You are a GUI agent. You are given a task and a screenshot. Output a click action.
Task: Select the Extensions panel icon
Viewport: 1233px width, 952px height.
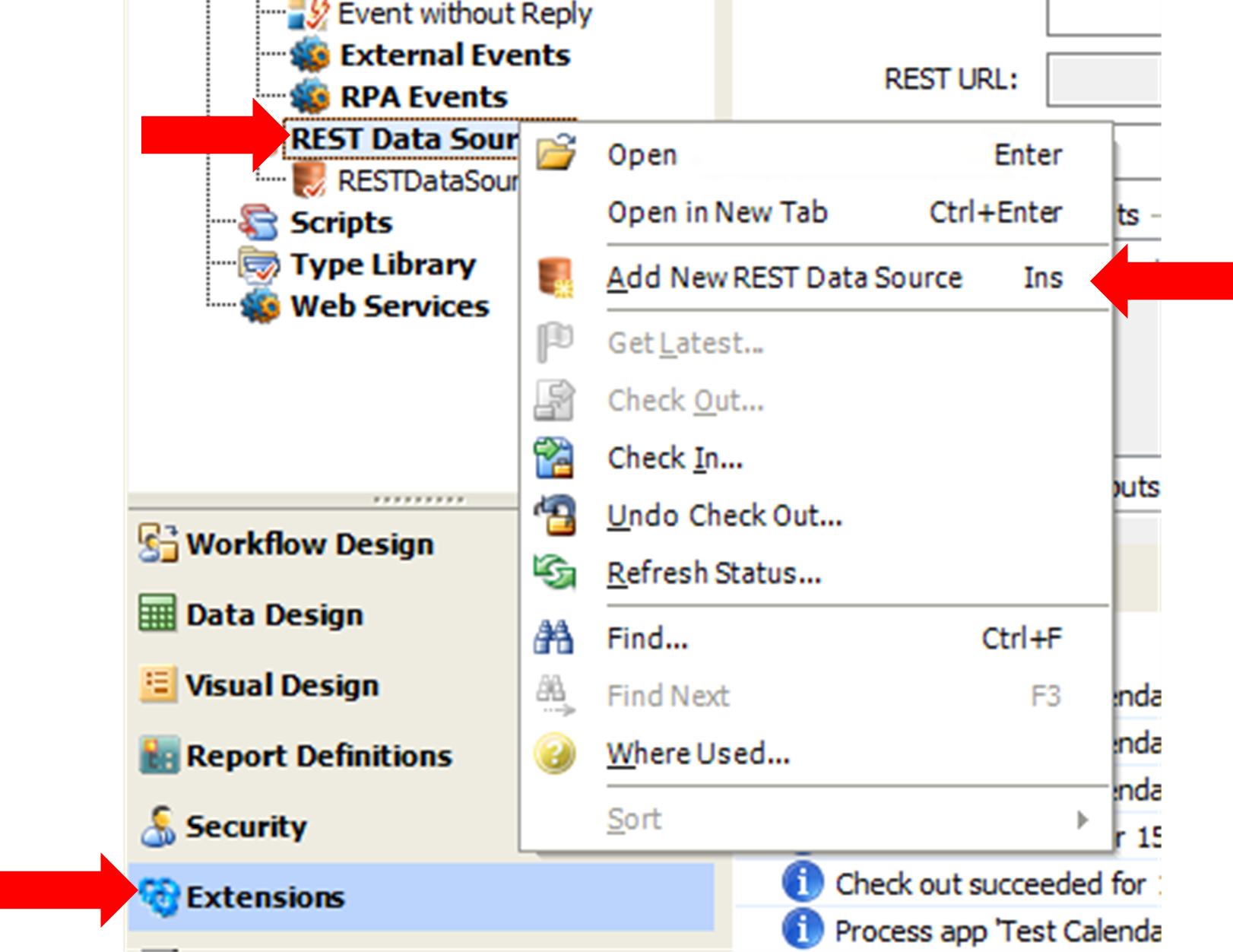160,897
